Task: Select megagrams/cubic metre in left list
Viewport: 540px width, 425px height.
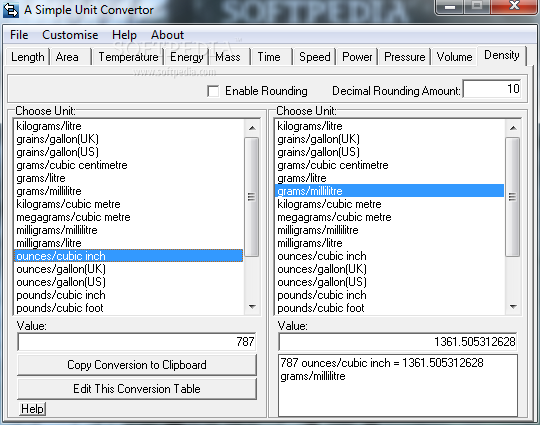Action: pos(128,217)
